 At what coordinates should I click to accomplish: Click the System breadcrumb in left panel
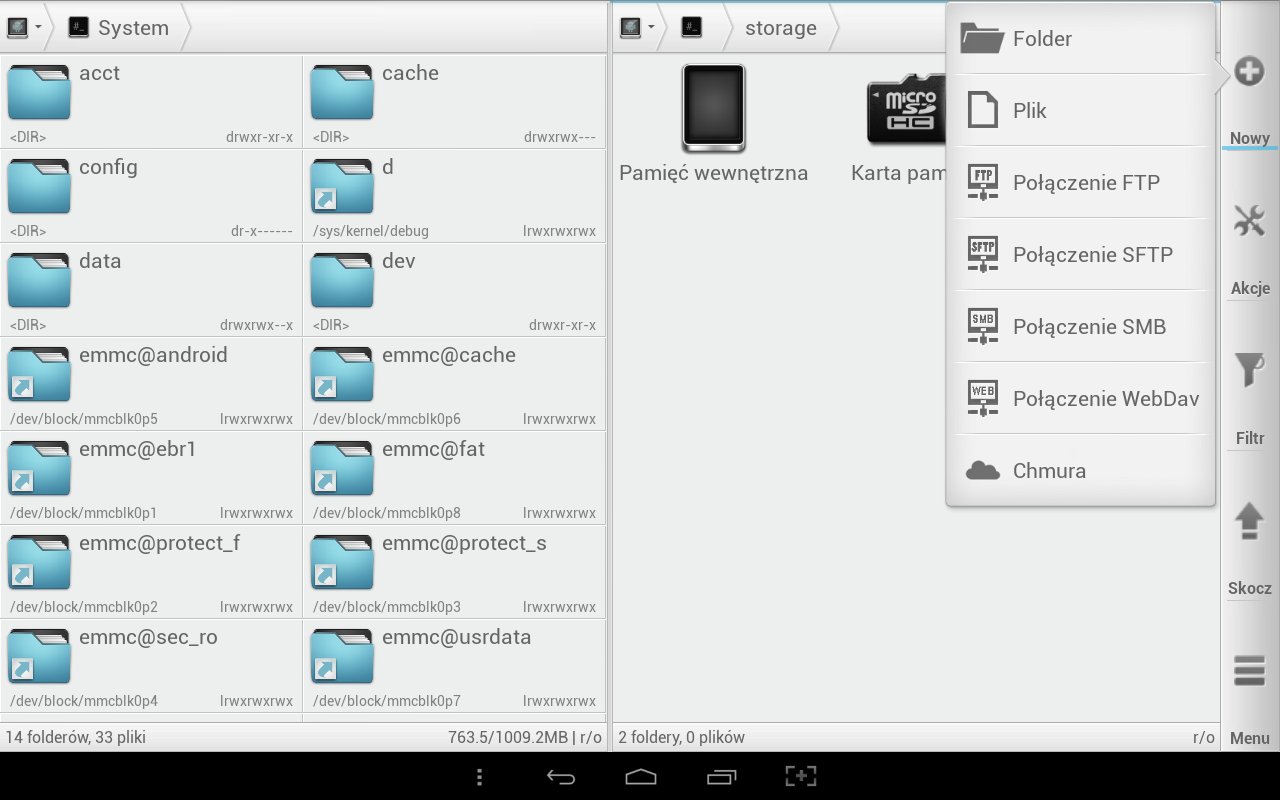pos(132,28)
